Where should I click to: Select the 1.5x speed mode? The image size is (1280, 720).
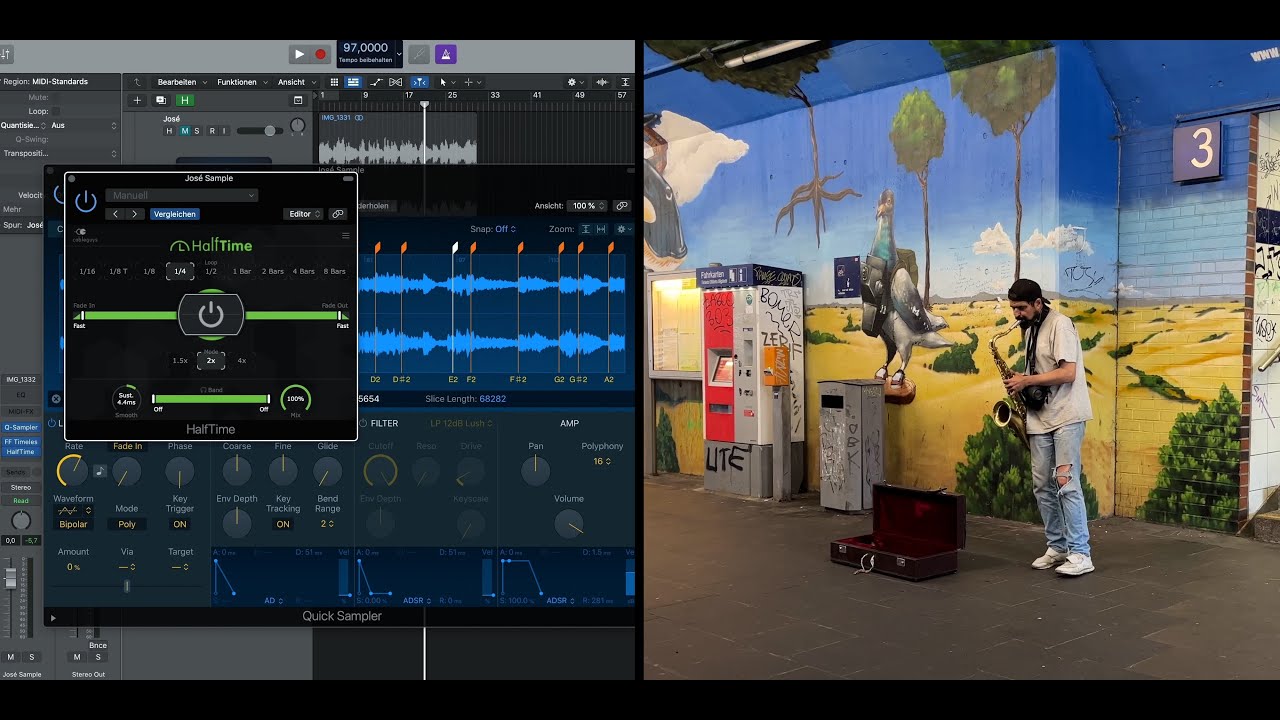click(180, 360)
